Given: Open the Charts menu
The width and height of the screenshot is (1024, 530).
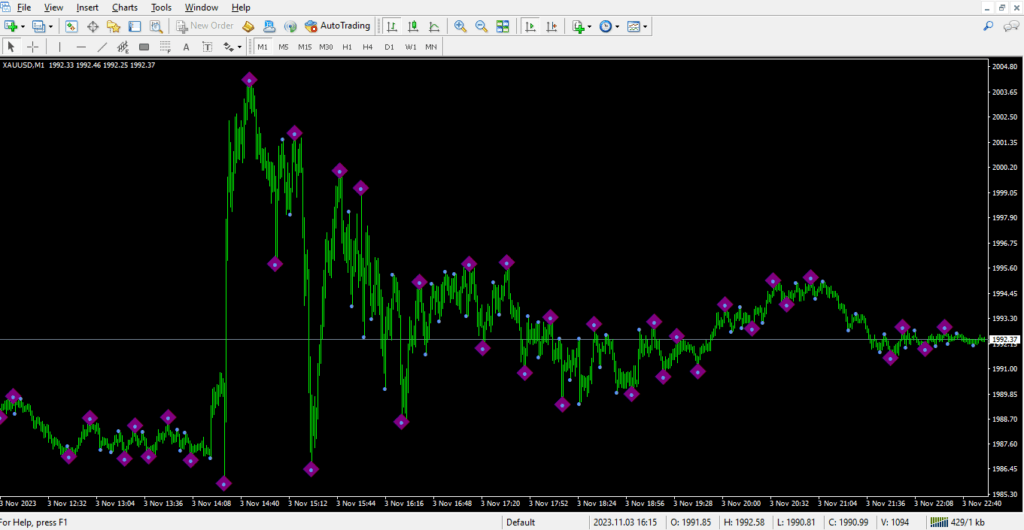Looking at the screenshot, I should coord(125,7).
